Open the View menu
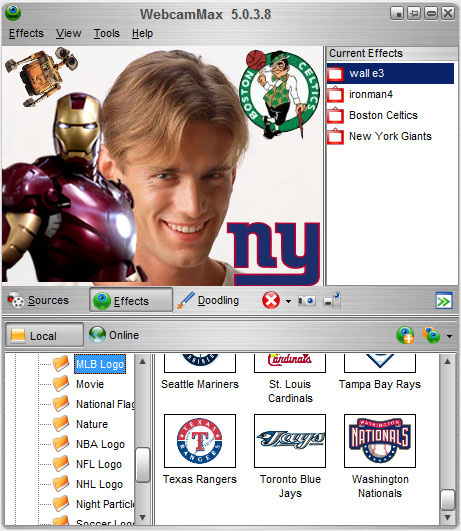Screen dimensions: 461x531 tap(68, 33)
